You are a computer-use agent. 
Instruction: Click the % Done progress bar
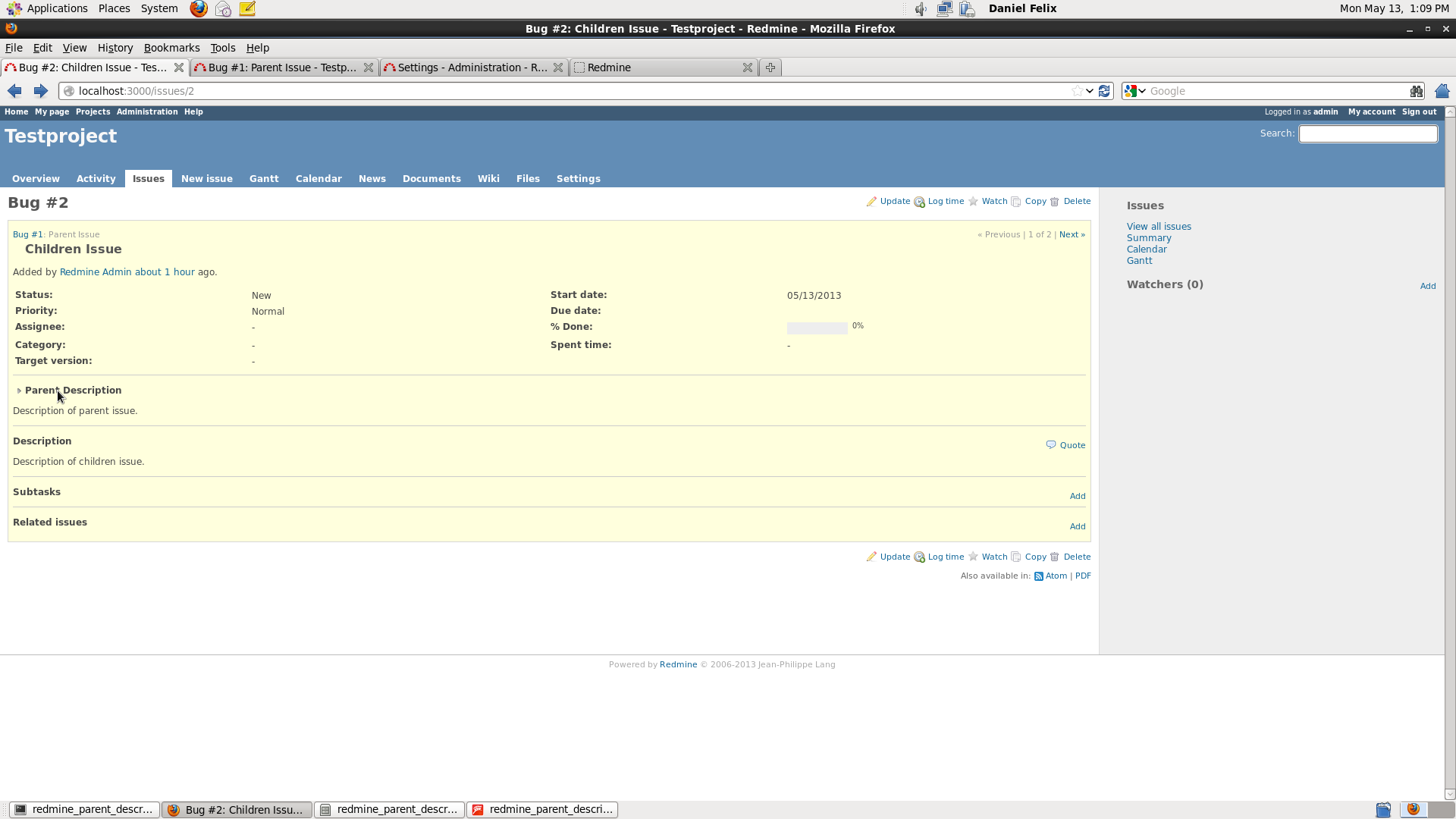point(817,328)
